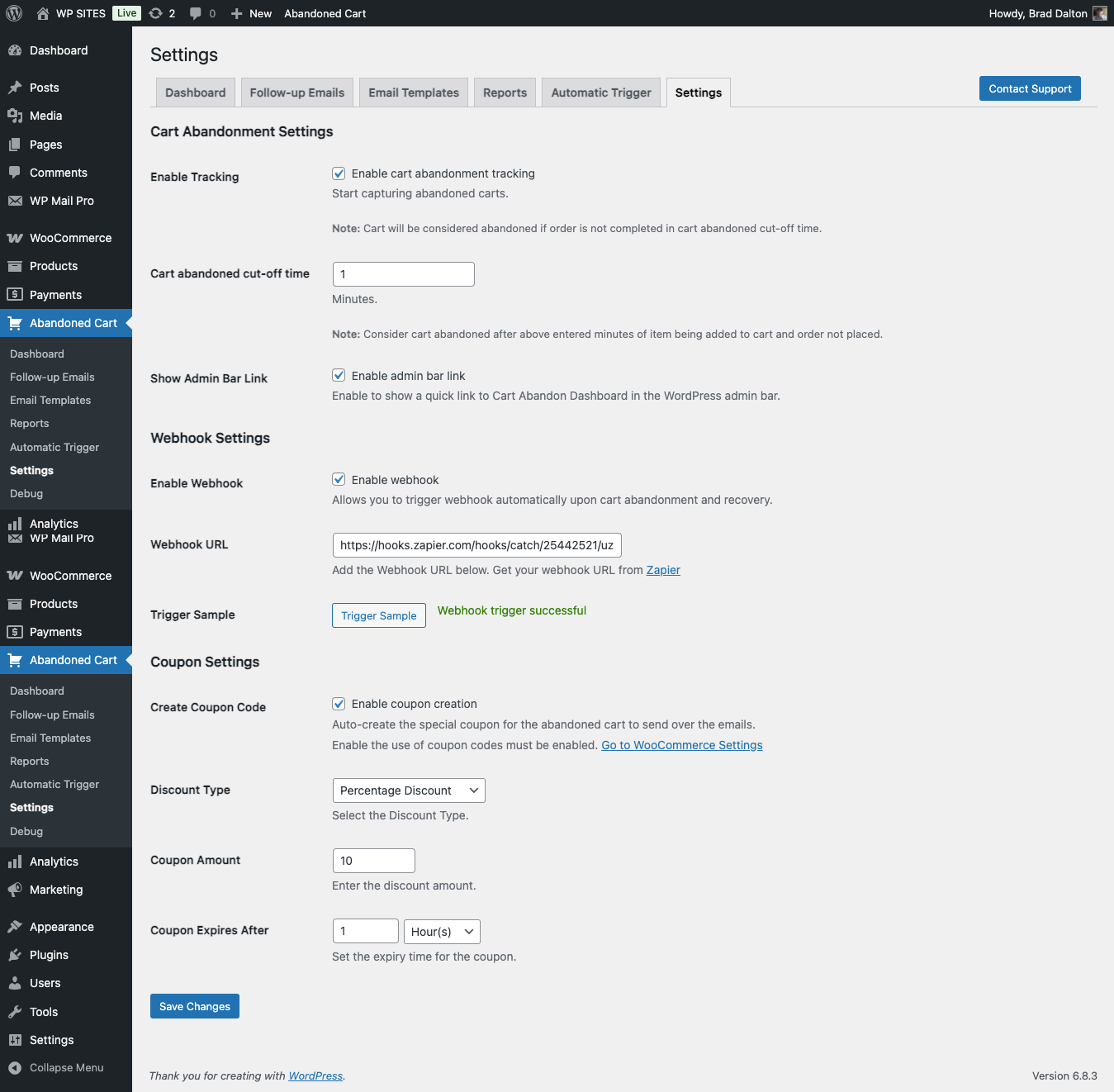Click into the Webhook URL field
Screen dimensions: 1114x1092
click(476, 545)
